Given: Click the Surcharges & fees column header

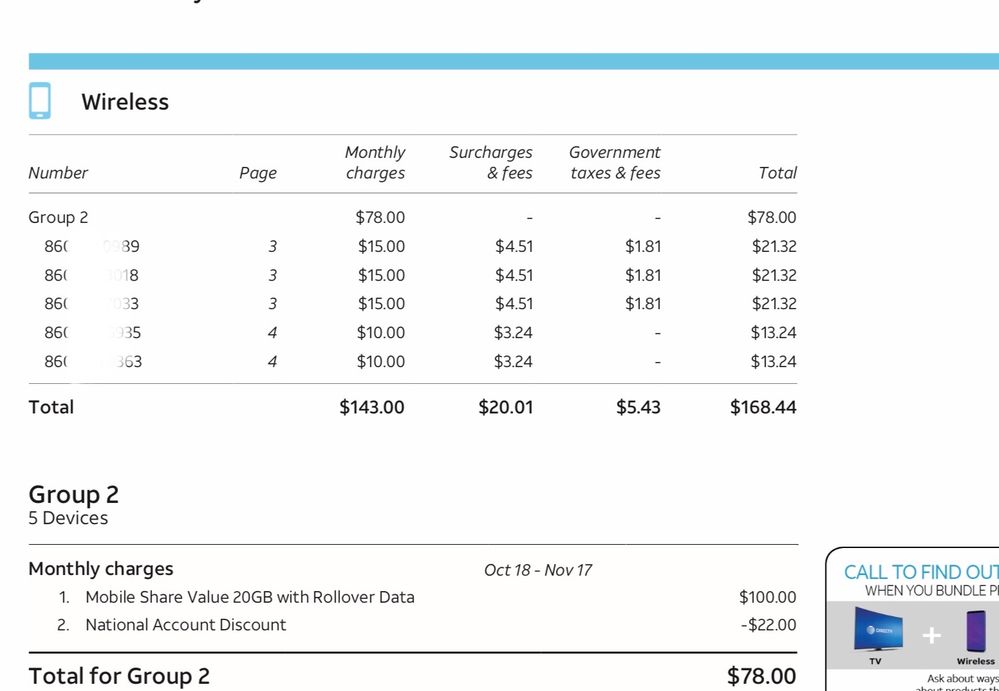Looking at the screenshot, I should point(491,162).
